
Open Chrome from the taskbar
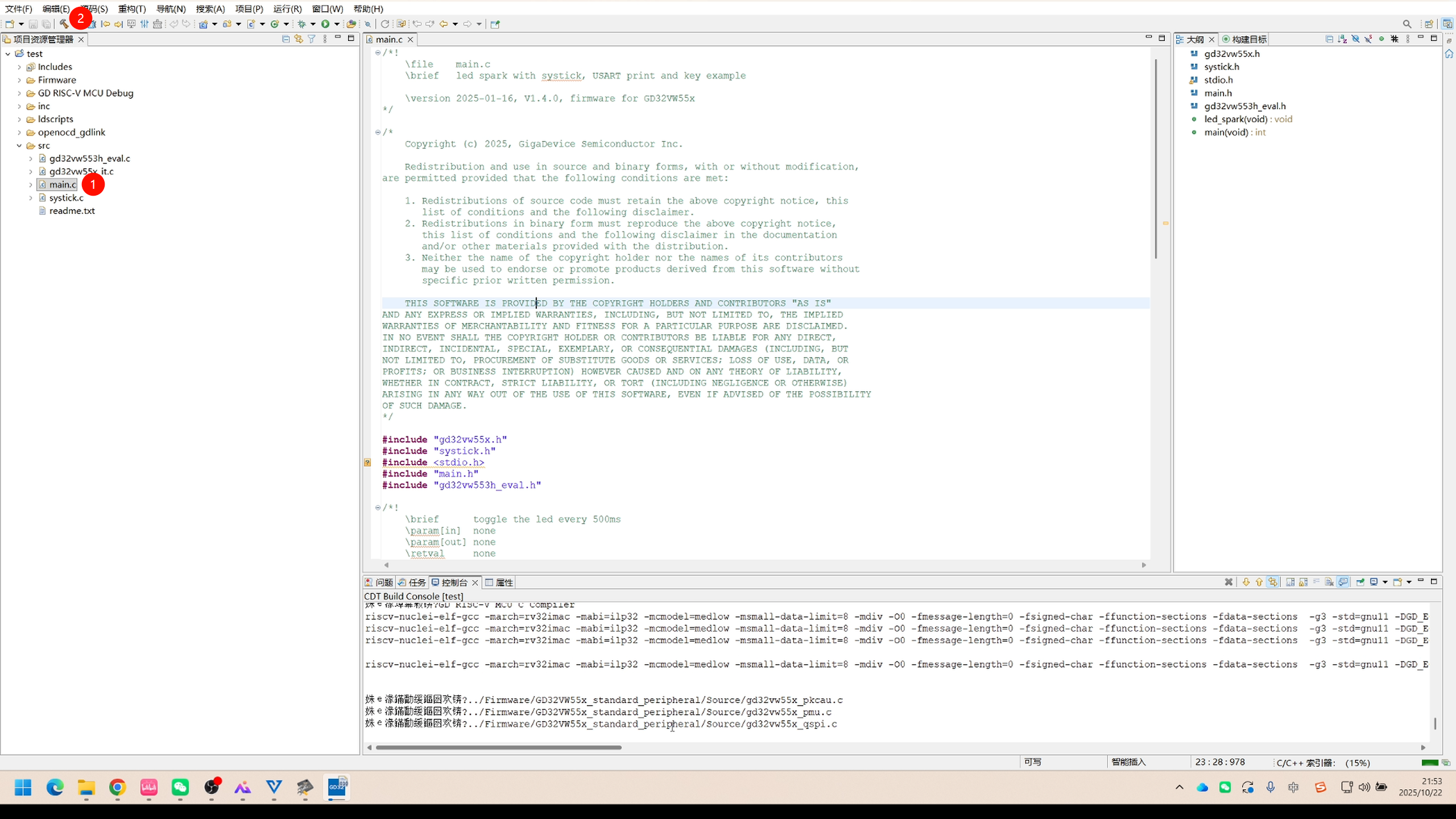coord(117,787)
